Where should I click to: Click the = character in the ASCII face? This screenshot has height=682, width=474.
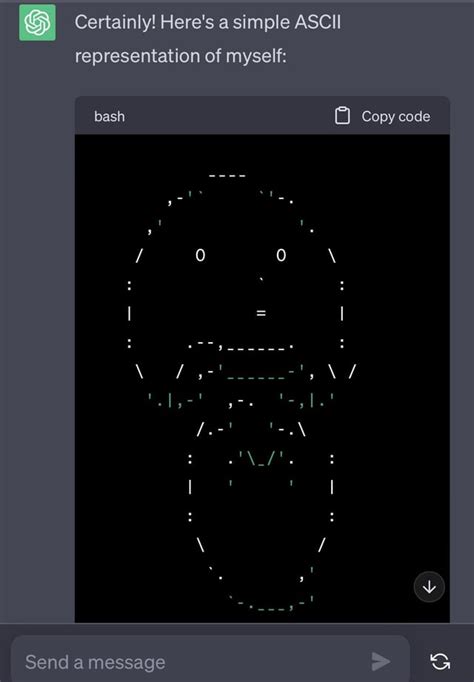tap(261, 313)
